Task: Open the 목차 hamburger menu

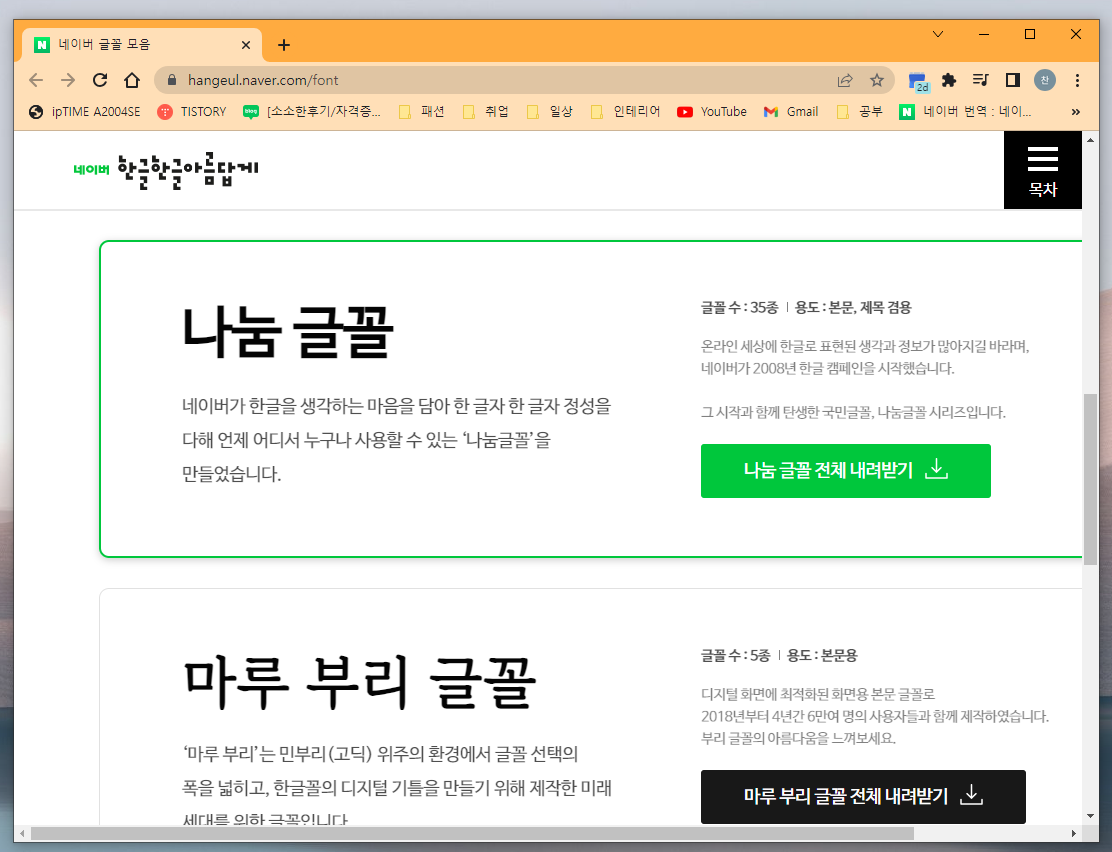Action: click(1042, 170)
